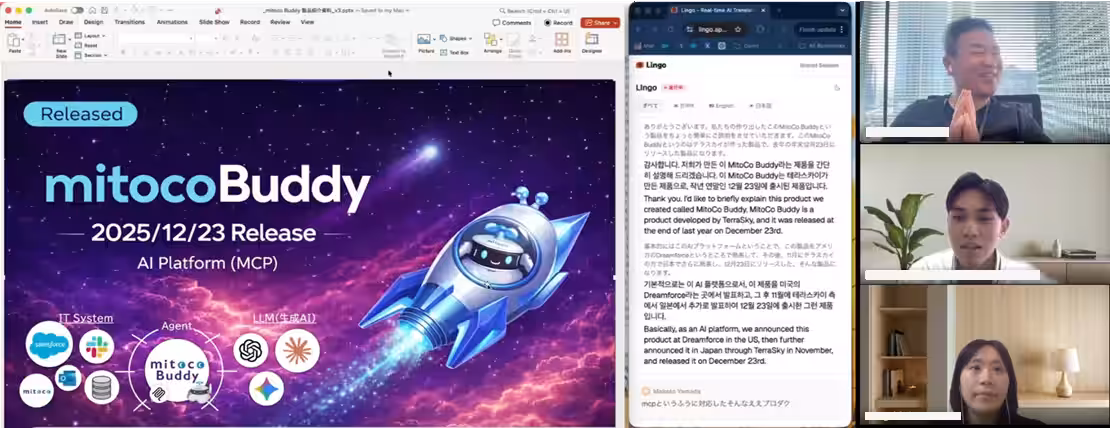This screenshot has width=1110, height=428.
Task: Click the IT System heading on the slide
Action: [x=86, y=318]
